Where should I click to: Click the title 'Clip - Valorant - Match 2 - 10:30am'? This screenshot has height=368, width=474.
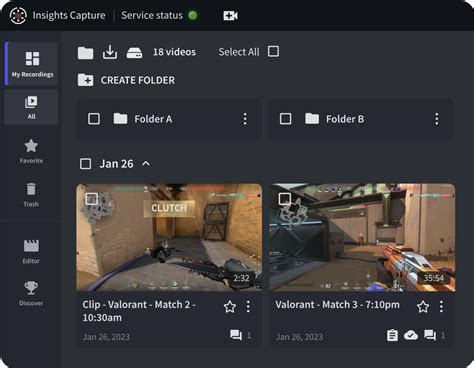pos(139,311)
